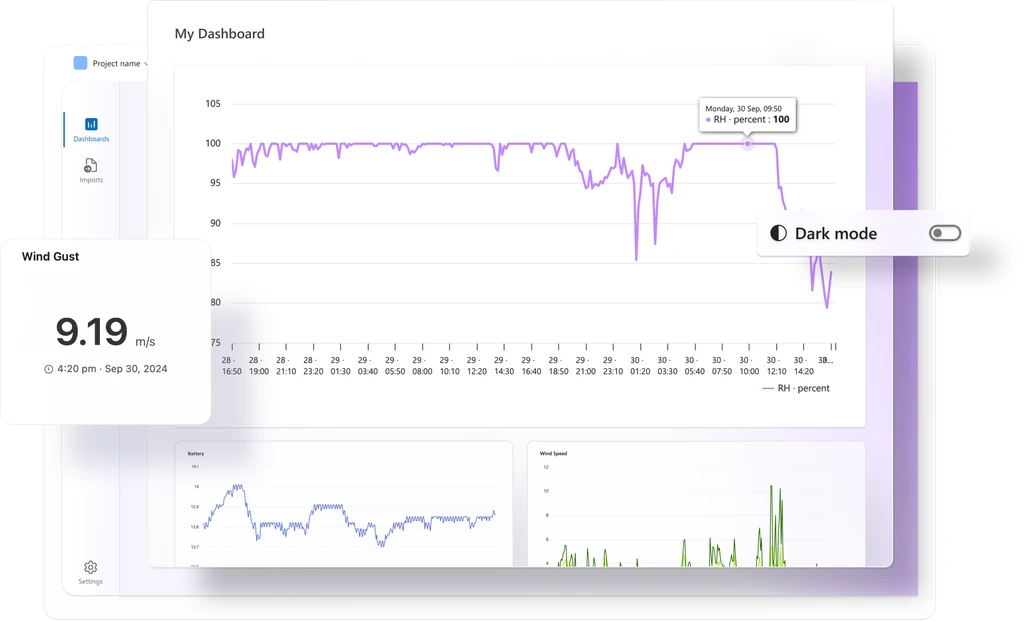Click the 90 y-axis label
This screenshot has height=622, width=1024.
pos(215,223)
